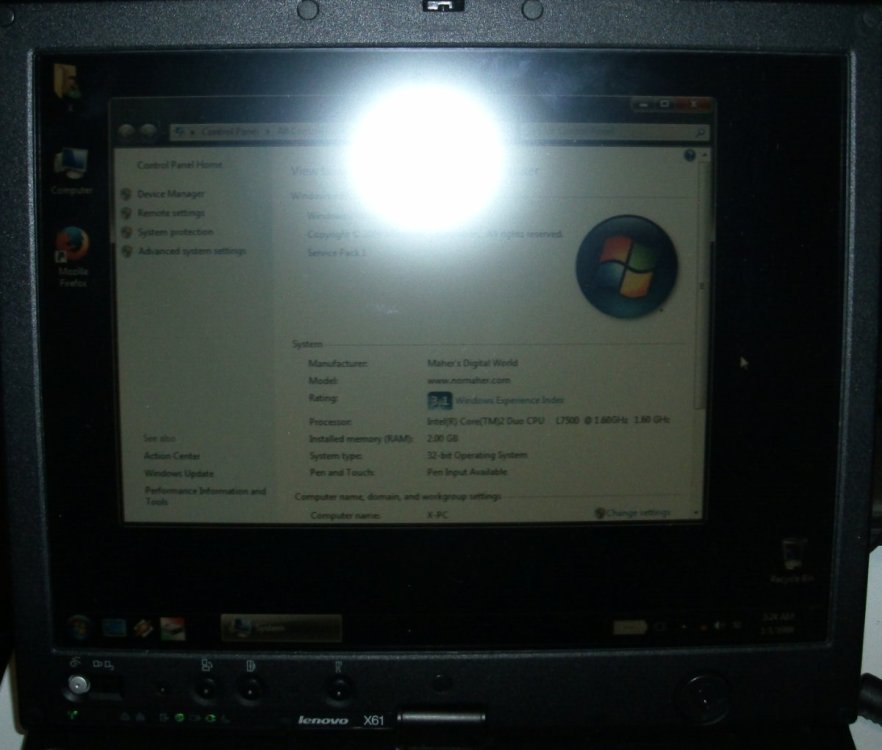Open Device Manager from the left pane

coord(171,194)
